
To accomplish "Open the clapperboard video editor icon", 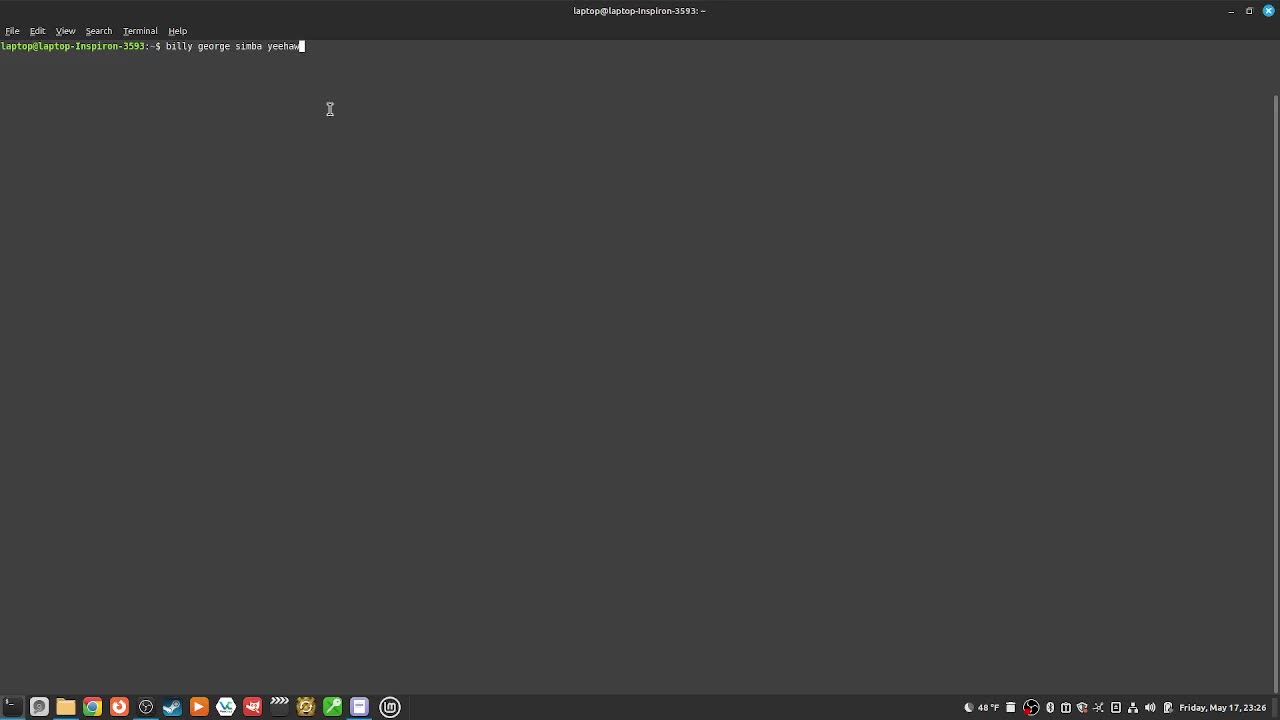I will tap(279, 707).
